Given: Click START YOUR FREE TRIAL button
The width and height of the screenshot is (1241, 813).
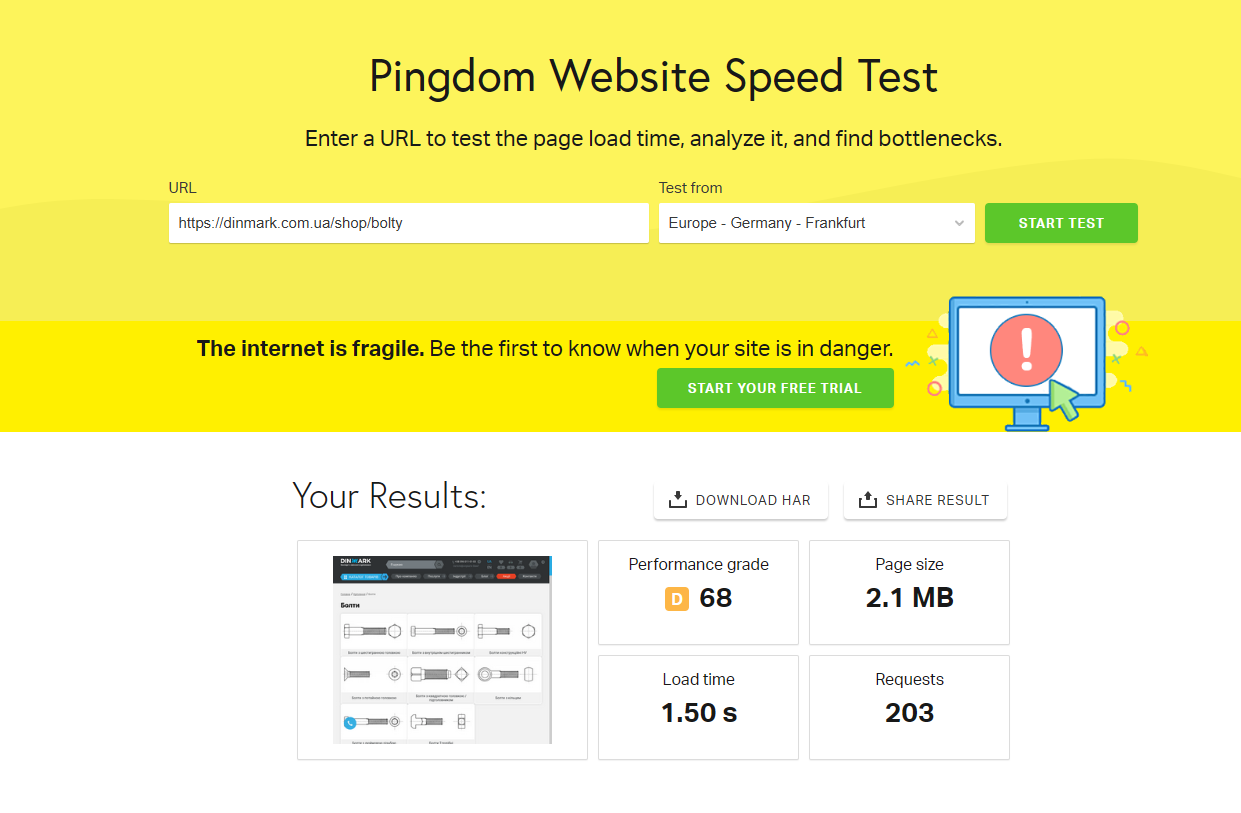Looking at the screenshot, I should (775, 388).
